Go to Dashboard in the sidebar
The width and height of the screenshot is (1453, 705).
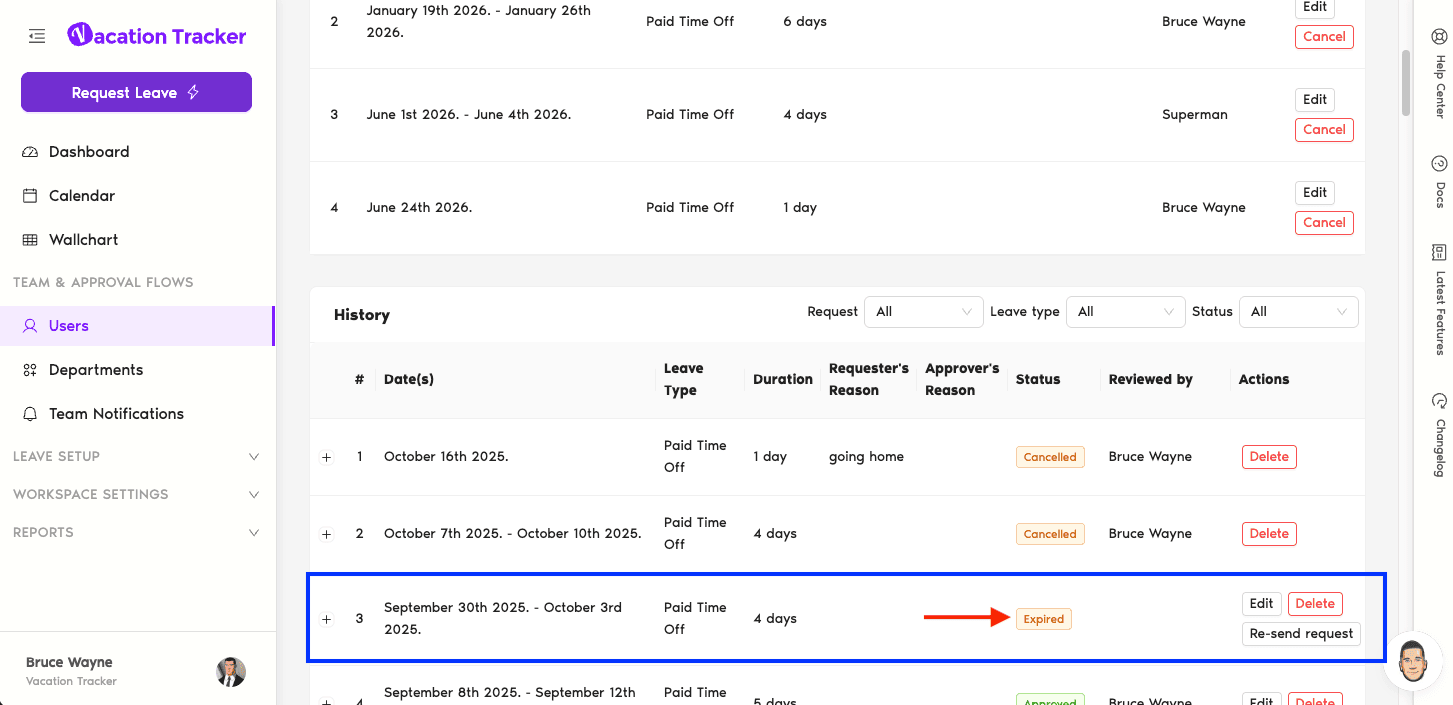tap(89, 152)
